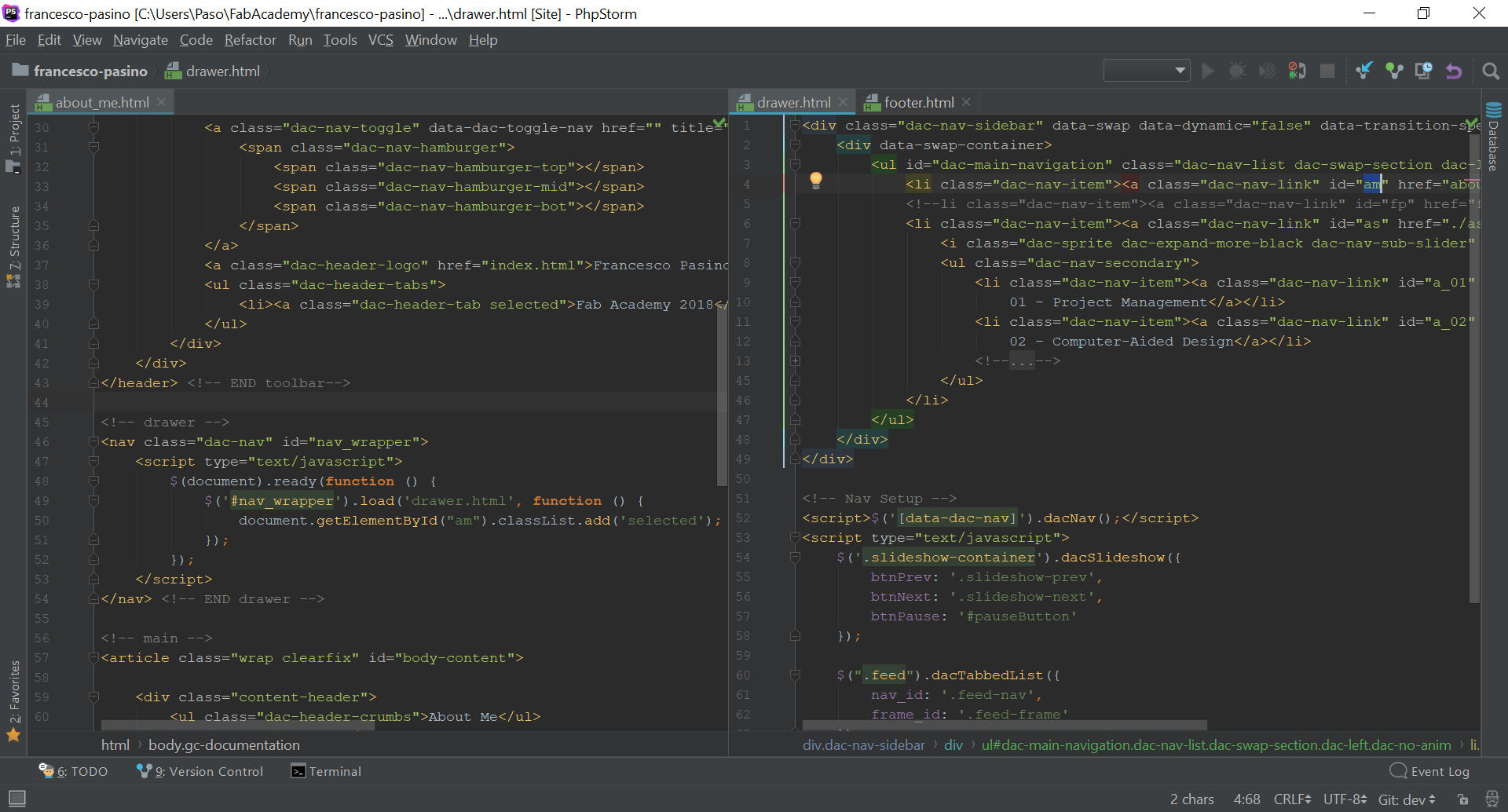
Task: Open the Database tool window
Action: [1494, 137]
